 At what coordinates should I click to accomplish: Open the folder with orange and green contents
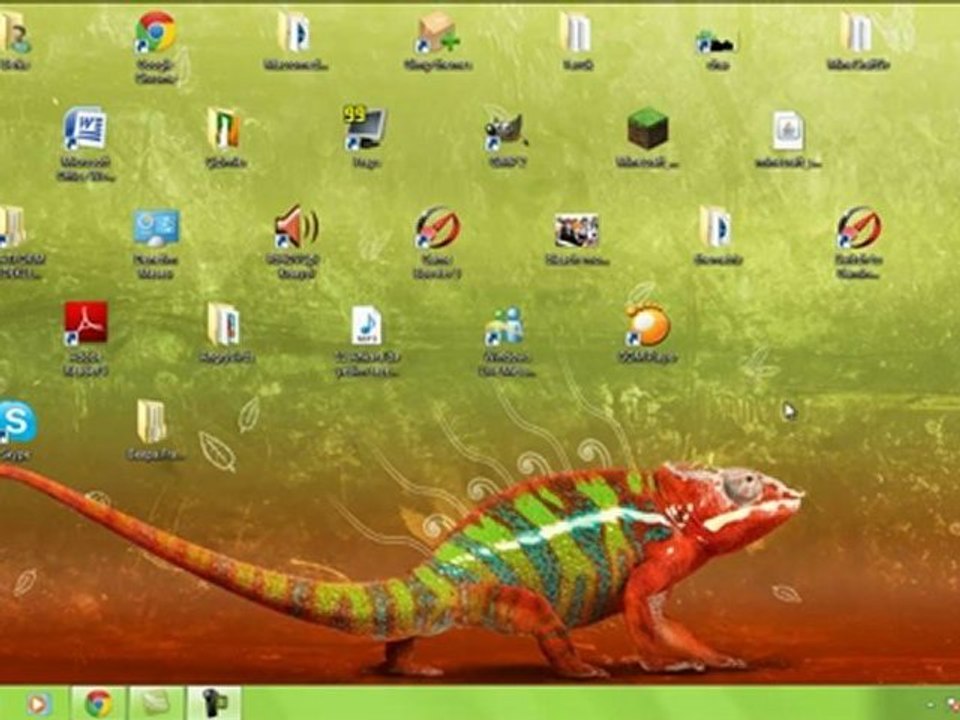click(x=224, y=129)
